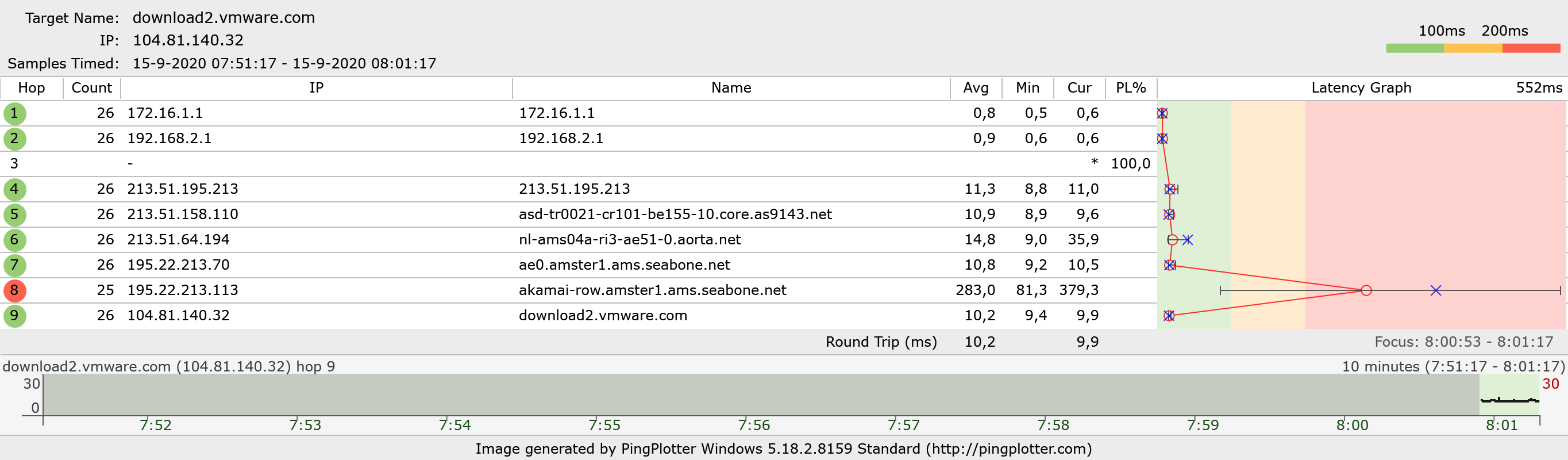Click the PL% column header
Image resolution: width=1568 pixels, height=460 pixels.
(1130, 88)
